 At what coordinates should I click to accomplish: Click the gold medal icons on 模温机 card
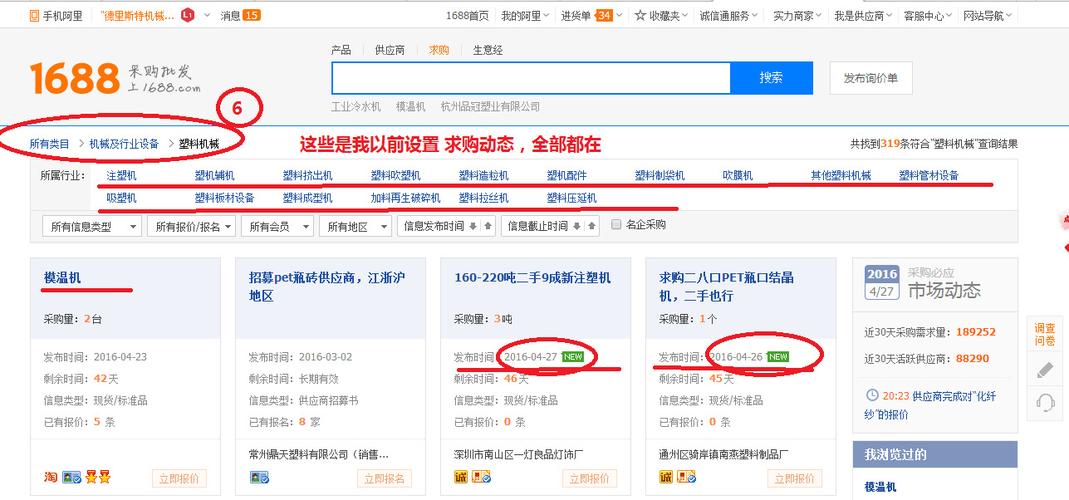click(97, 477)
